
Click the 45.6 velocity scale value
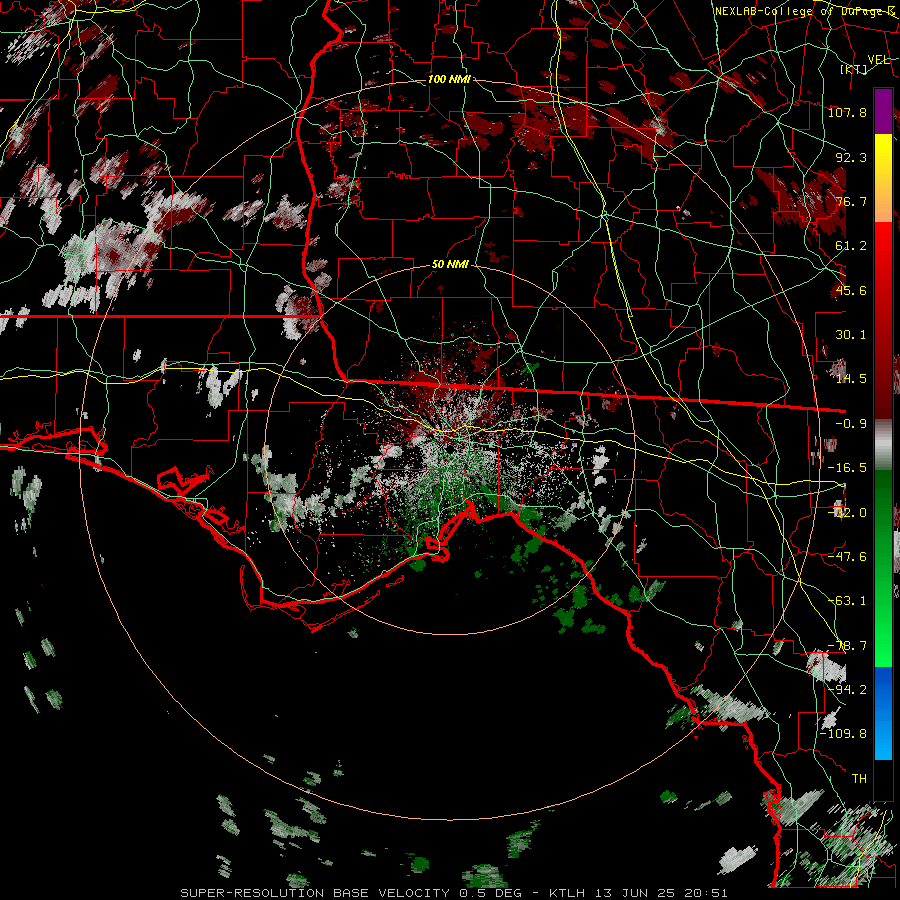[x=851, y=290]
